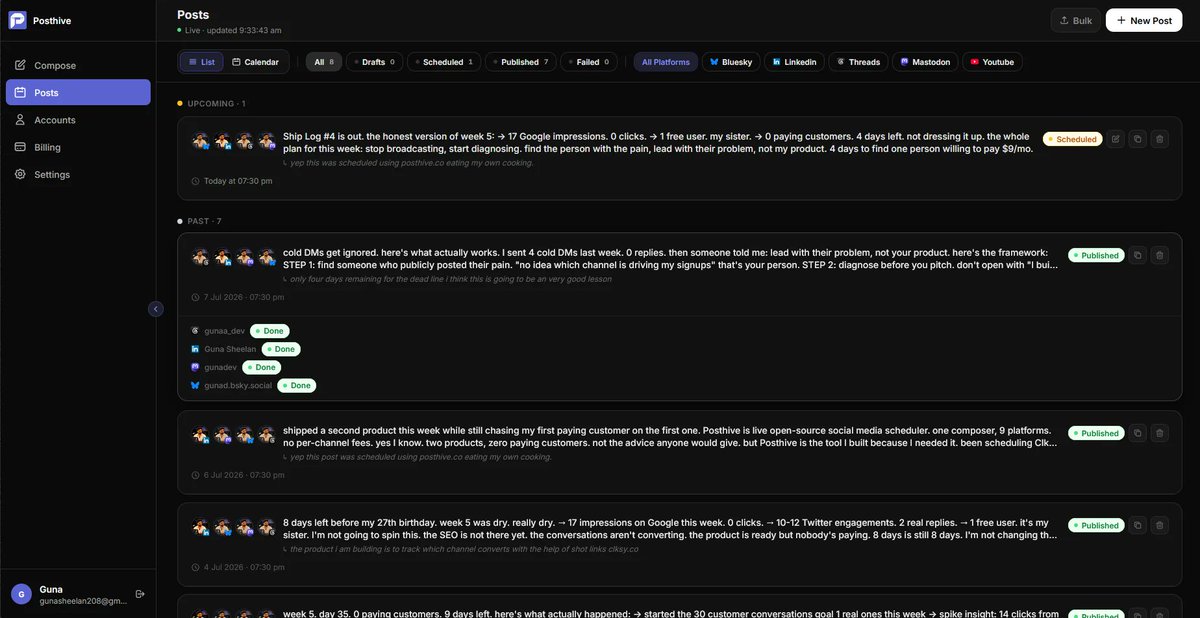Click Published badge on shipped second product post
Viewport: 1200px width, 618px height.
(1096, 433)
